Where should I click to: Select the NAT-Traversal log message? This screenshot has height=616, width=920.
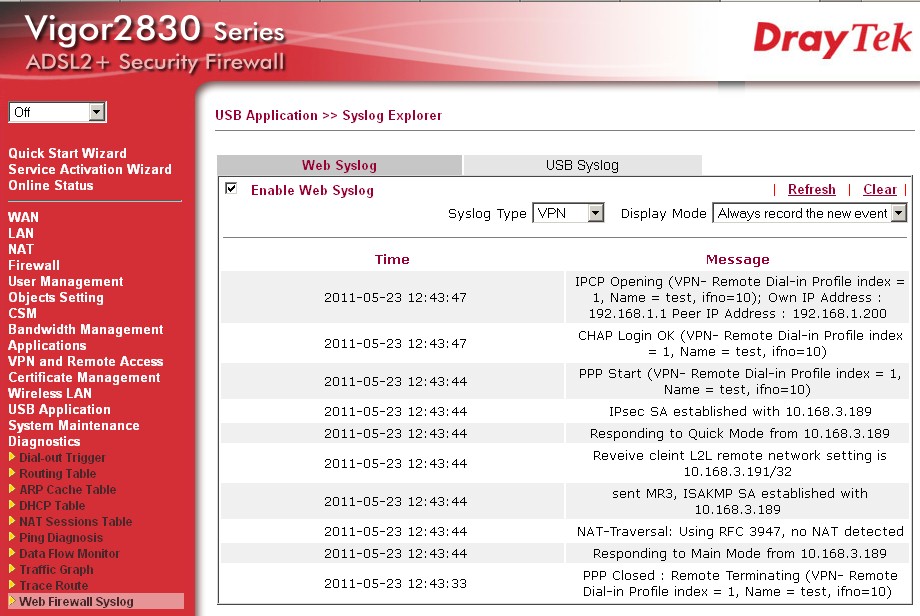(740, 532)
